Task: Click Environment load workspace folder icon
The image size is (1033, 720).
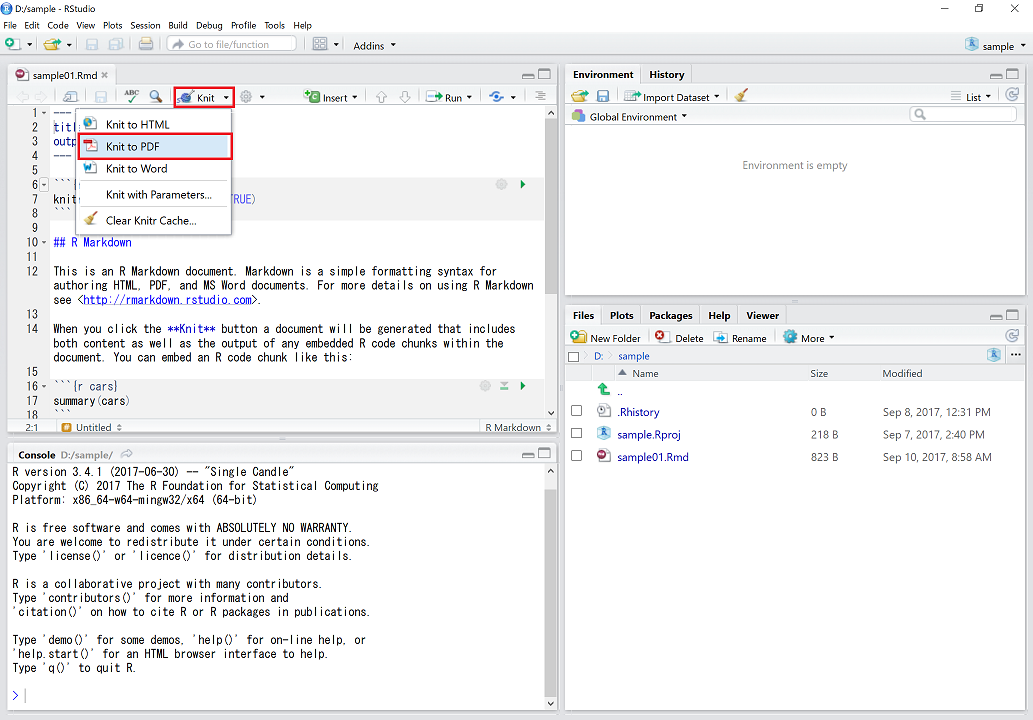Action: coord(580,96)
